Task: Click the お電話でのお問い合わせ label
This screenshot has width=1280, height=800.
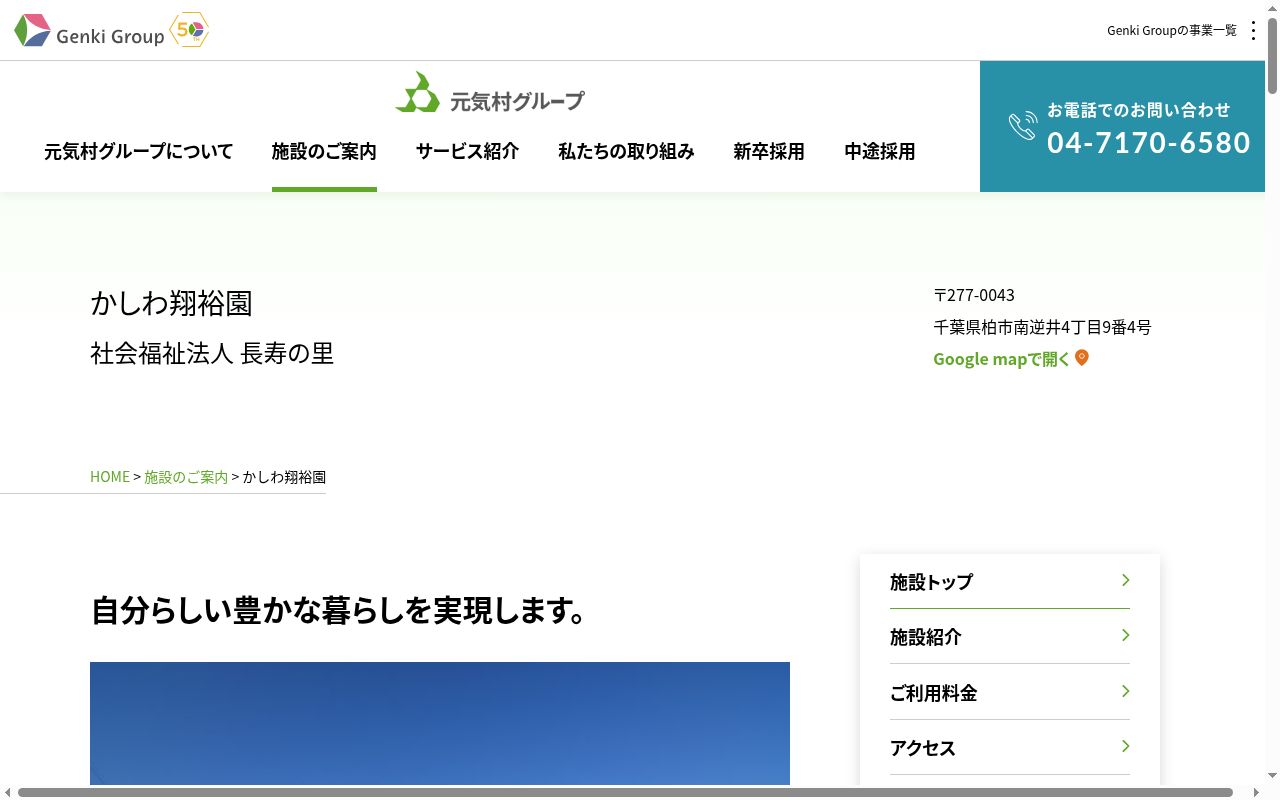Action: (1139, 110)
